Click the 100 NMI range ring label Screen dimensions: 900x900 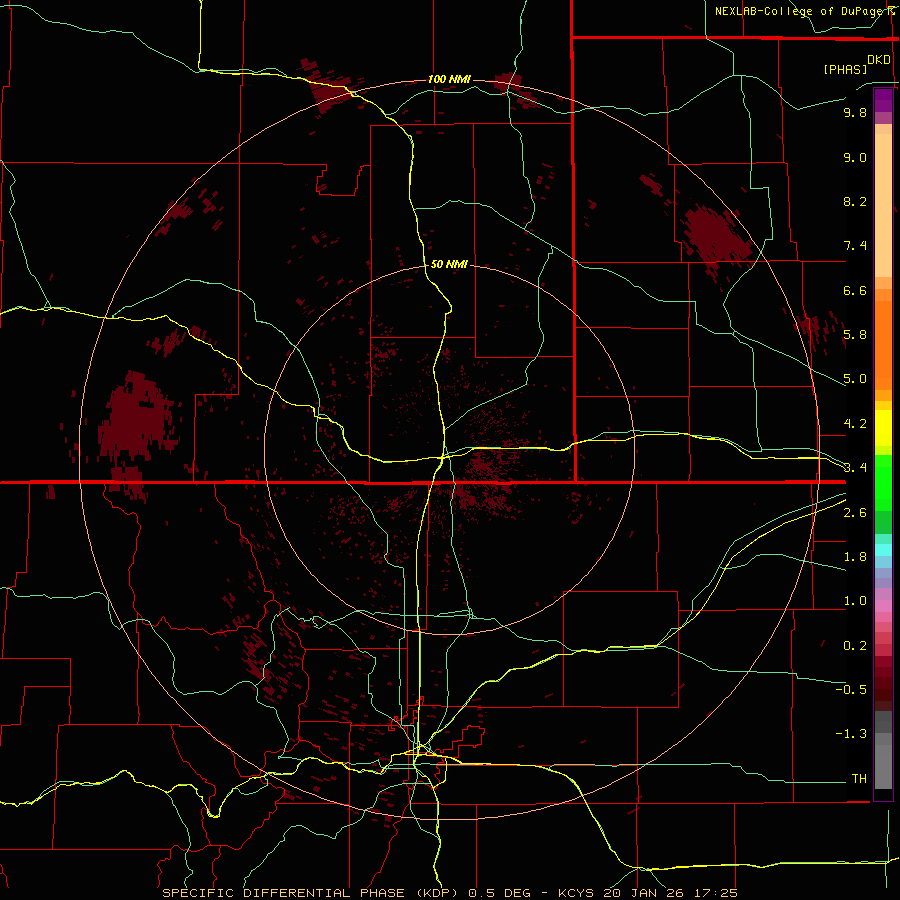click(x=449, y=79)
